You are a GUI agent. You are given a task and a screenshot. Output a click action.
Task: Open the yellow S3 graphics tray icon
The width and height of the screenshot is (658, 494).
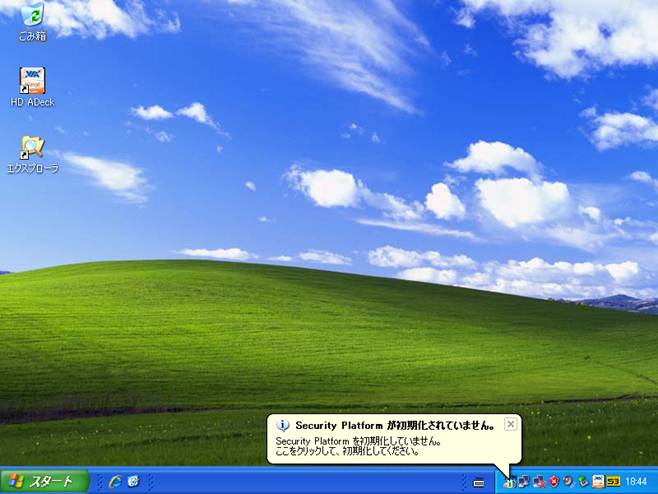pos(613,482)
